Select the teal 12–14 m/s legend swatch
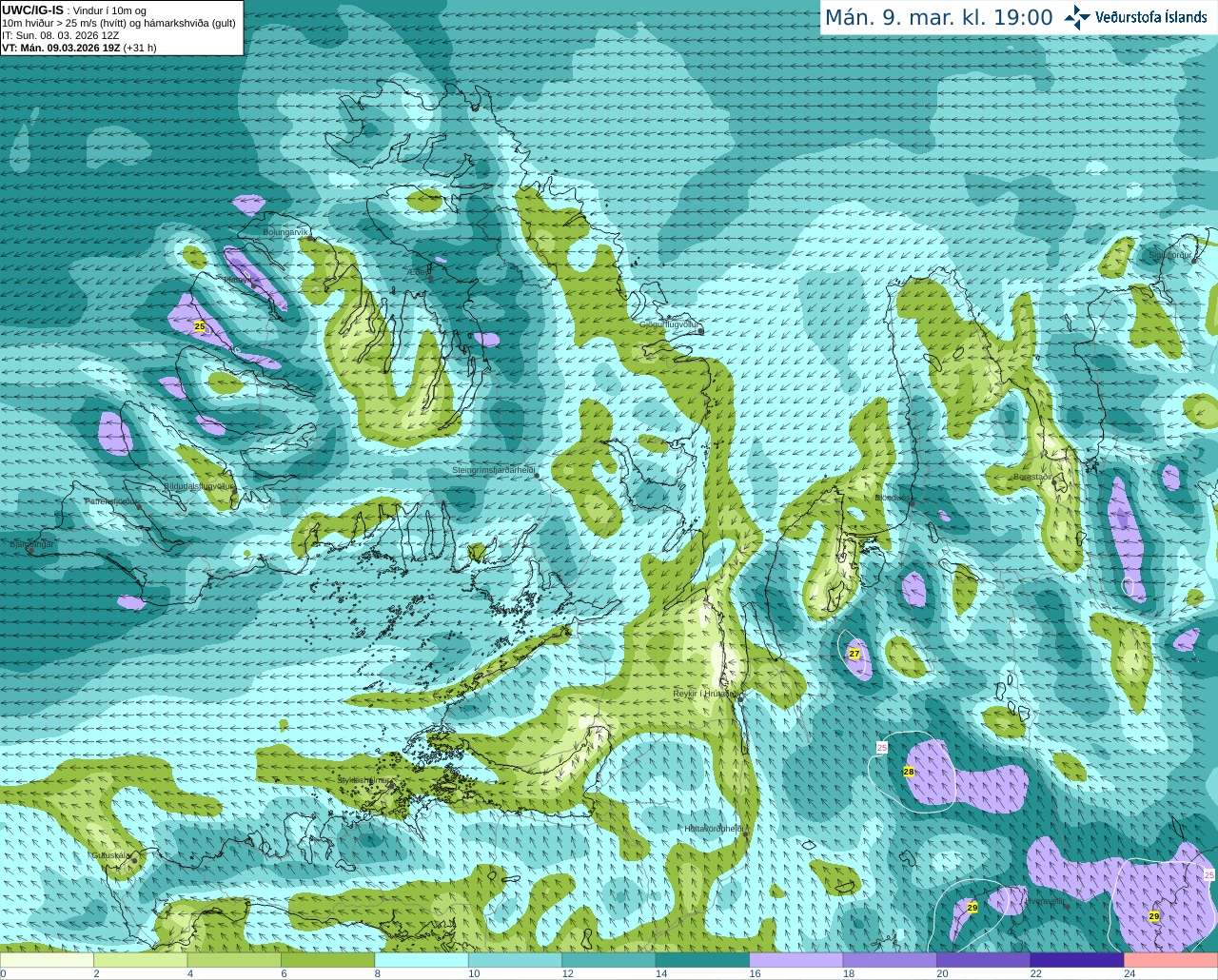This screenshot has width=1218, height=980. pyautogui.click(x=609, y=960)
